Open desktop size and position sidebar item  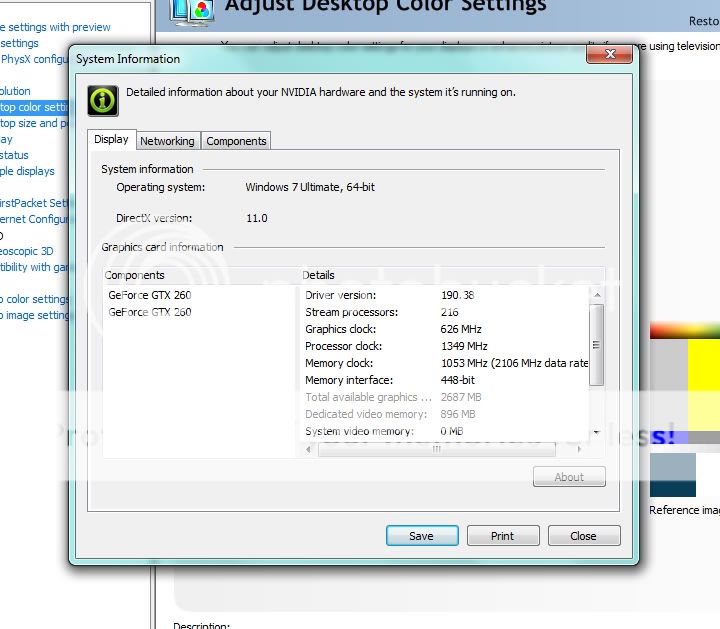click(34, 123)
